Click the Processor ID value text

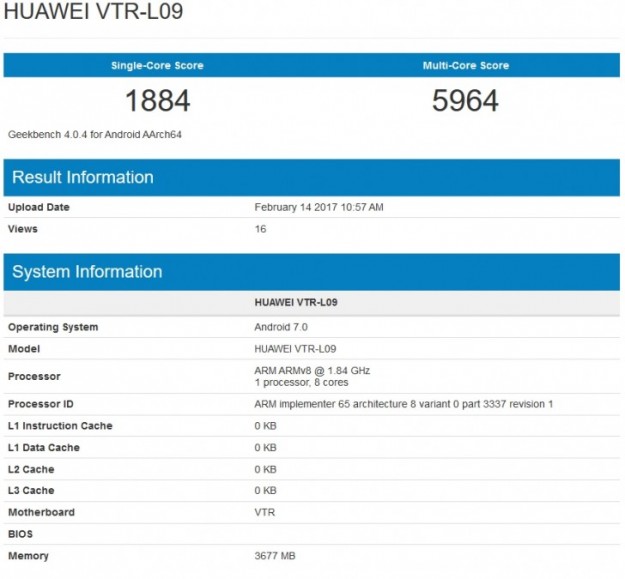tap(403, 404)
